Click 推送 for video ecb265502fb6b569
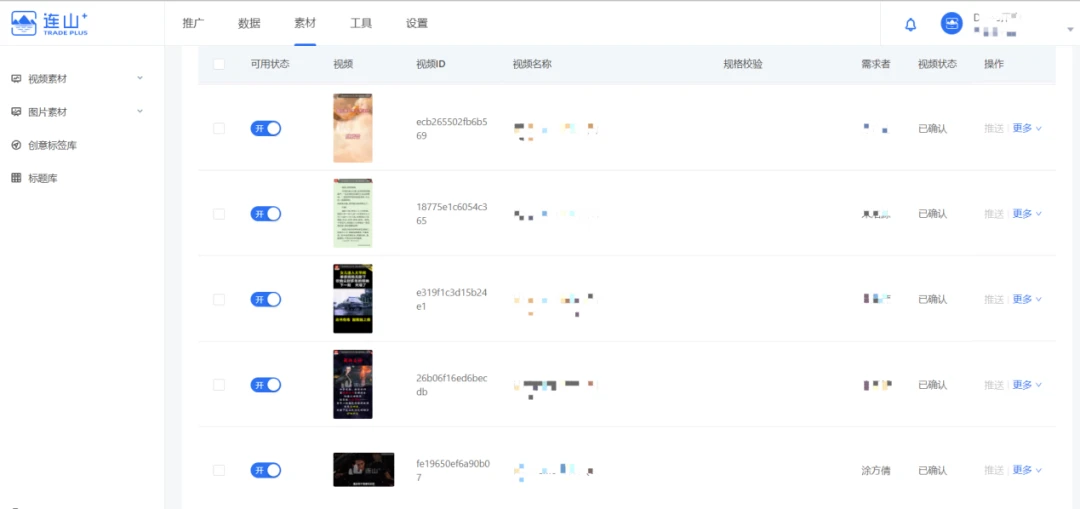This screenshot has width=1080, height=509. pos(993,129)
